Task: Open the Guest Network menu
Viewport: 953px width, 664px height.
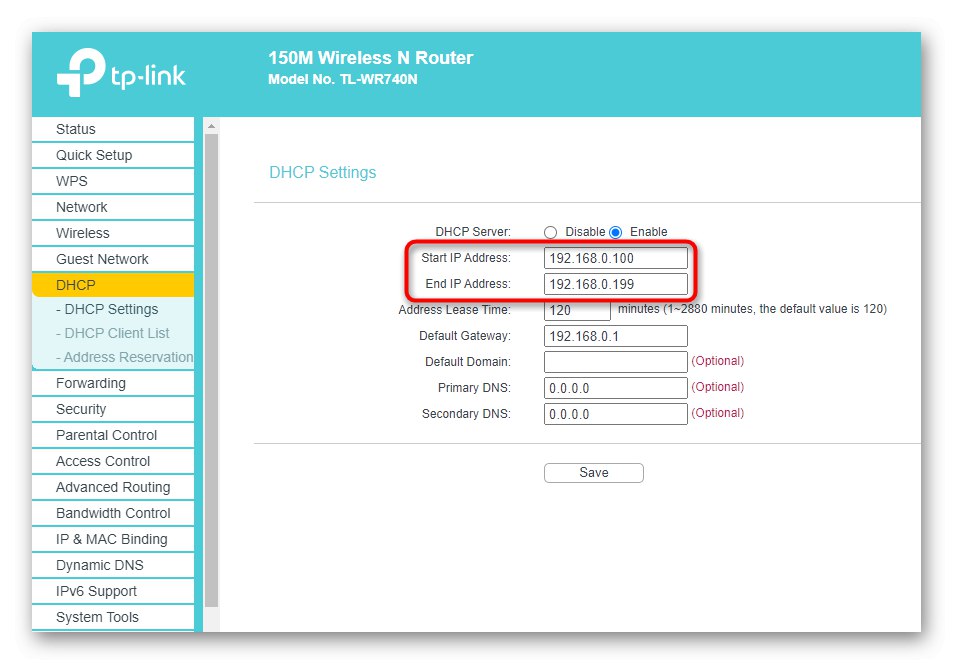Action: pyautogui.click(x=113, y=260)
